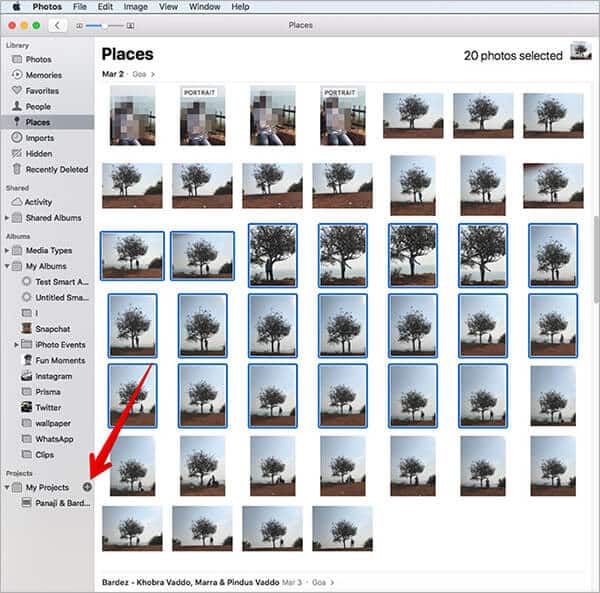The width and height of the screenshot is (600, 593).
Task: Click Bardez - Khobra Vaddo section heading
Action: (190, 582)
